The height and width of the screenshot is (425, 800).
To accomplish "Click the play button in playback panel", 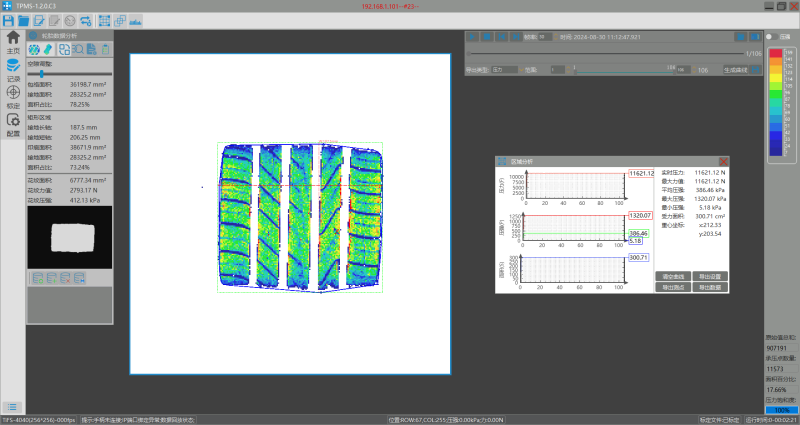I will tap(472, 37).
